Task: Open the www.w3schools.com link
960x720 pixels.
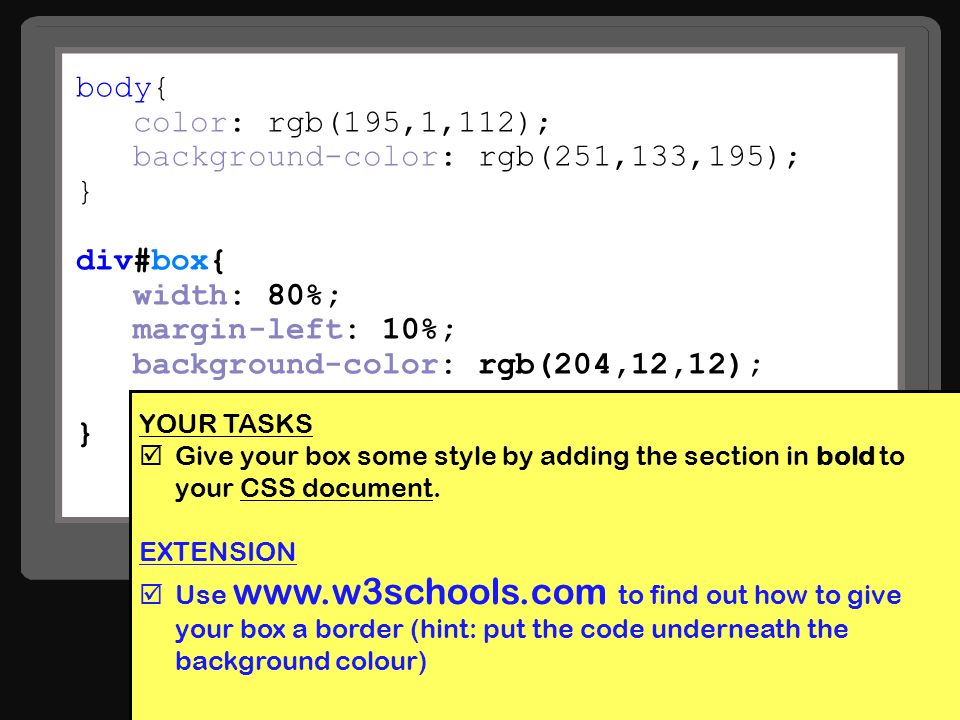Action: pos(420,593)
